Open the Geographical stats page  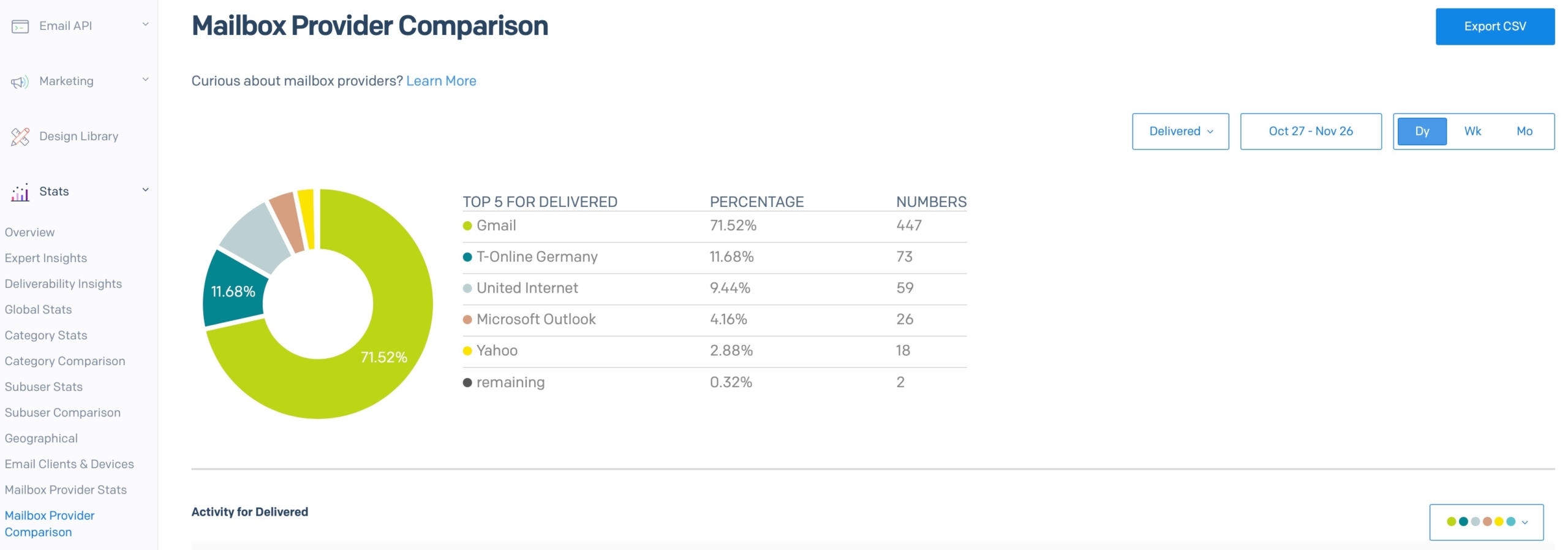pyautogui.click(x=40, y=438)
